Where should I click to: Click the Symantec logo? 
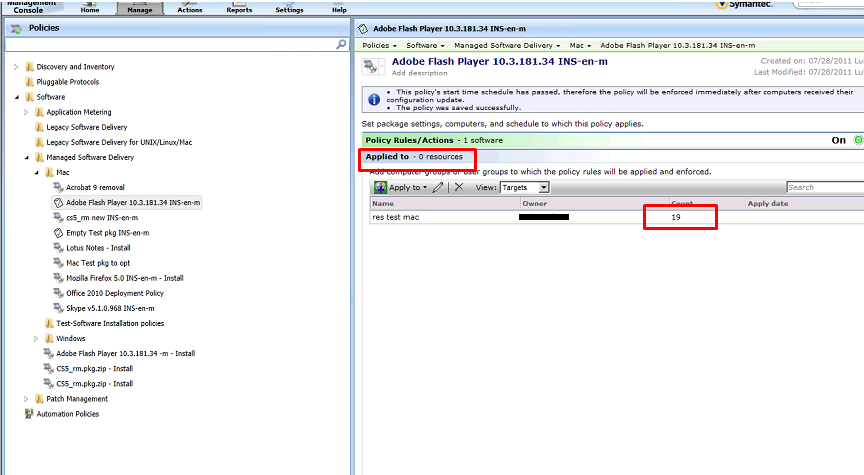[744, 4]
